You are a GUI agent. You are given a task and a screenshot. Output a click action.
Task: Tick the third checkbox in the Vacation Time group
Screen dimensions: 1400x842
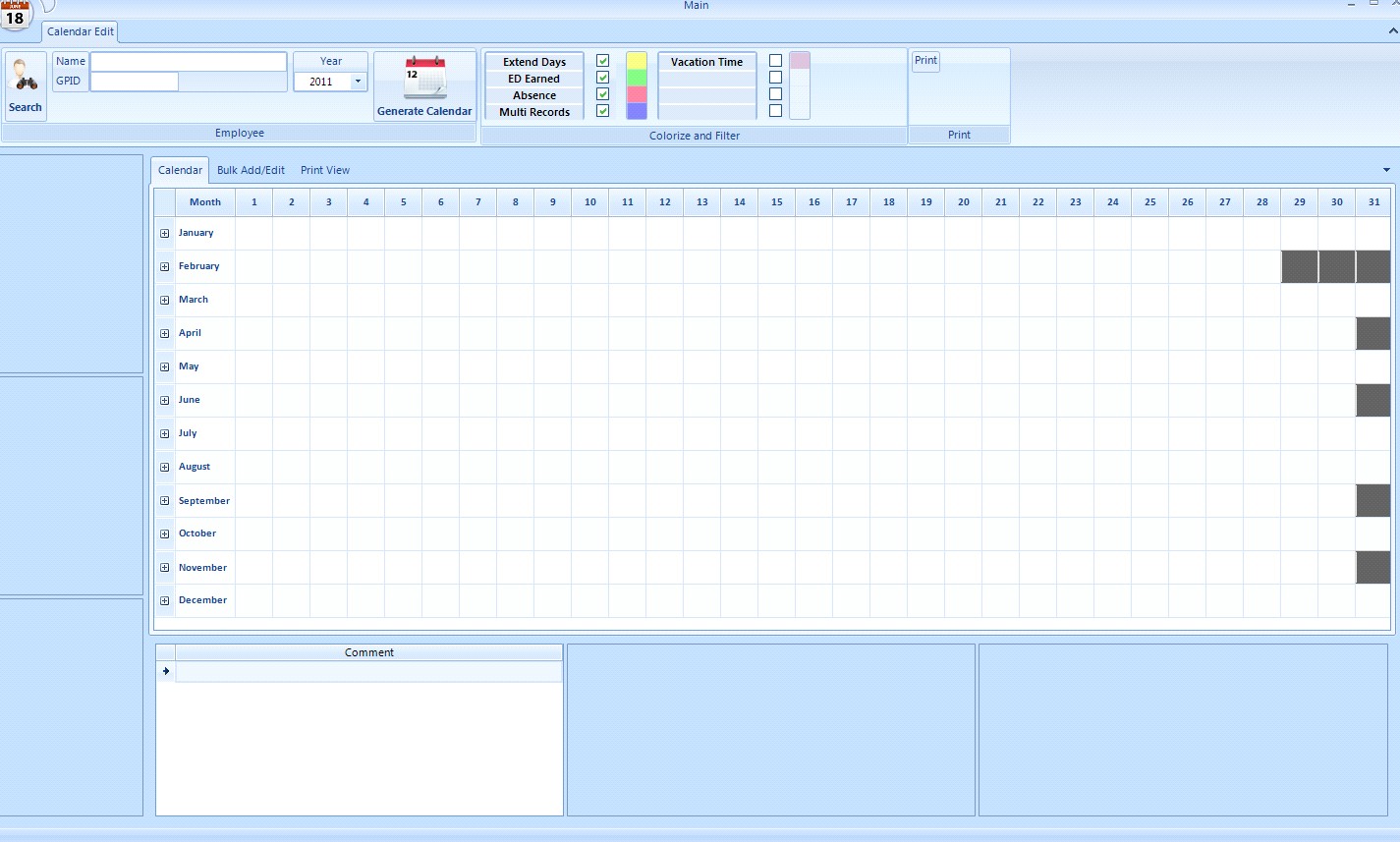776,94
